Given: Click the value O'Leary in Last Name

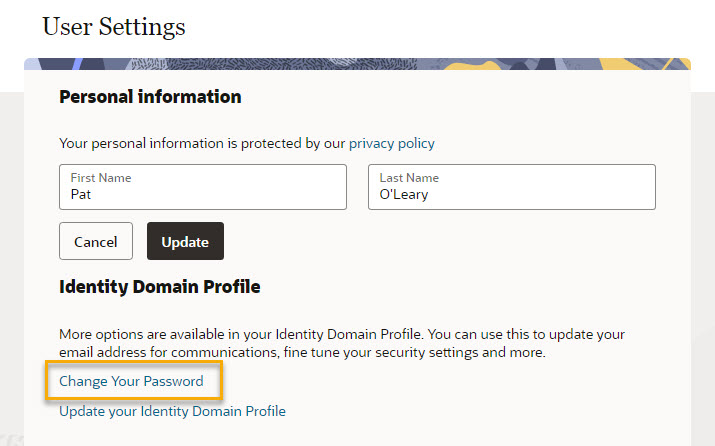Looking at the screenshot, I should click(404, 195).
